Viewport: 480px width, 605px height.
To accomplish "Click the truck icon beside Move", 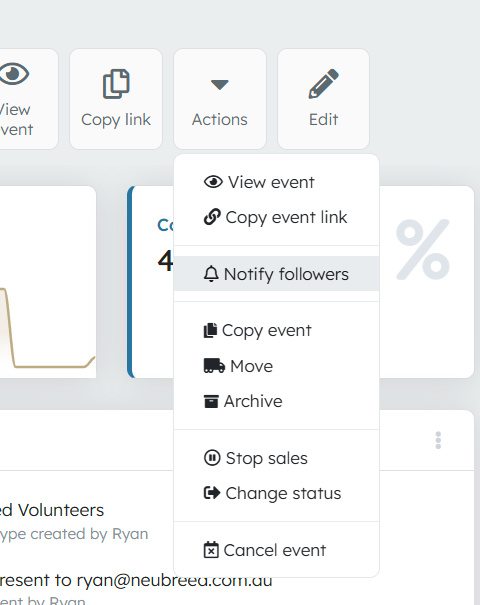I will 214,366.
